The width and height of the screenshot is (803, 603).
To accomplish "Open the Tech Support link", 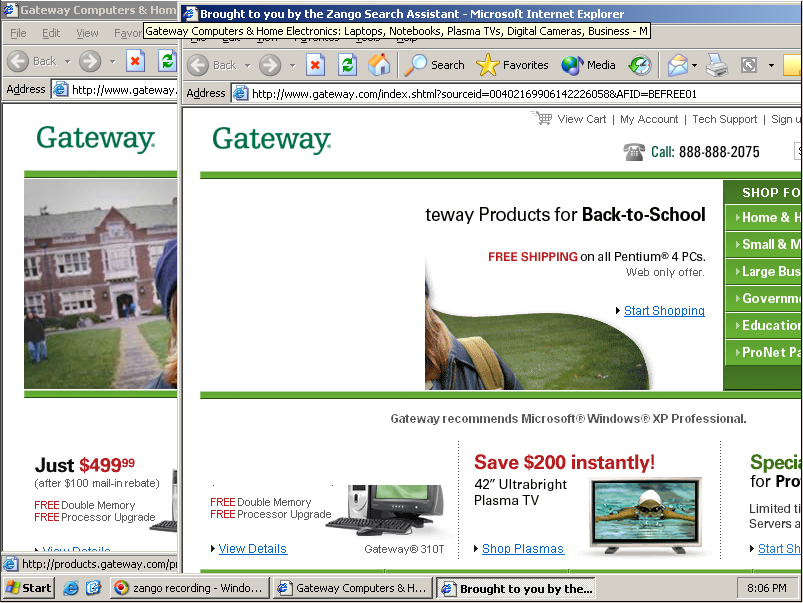I will click(x=724, y=119).
